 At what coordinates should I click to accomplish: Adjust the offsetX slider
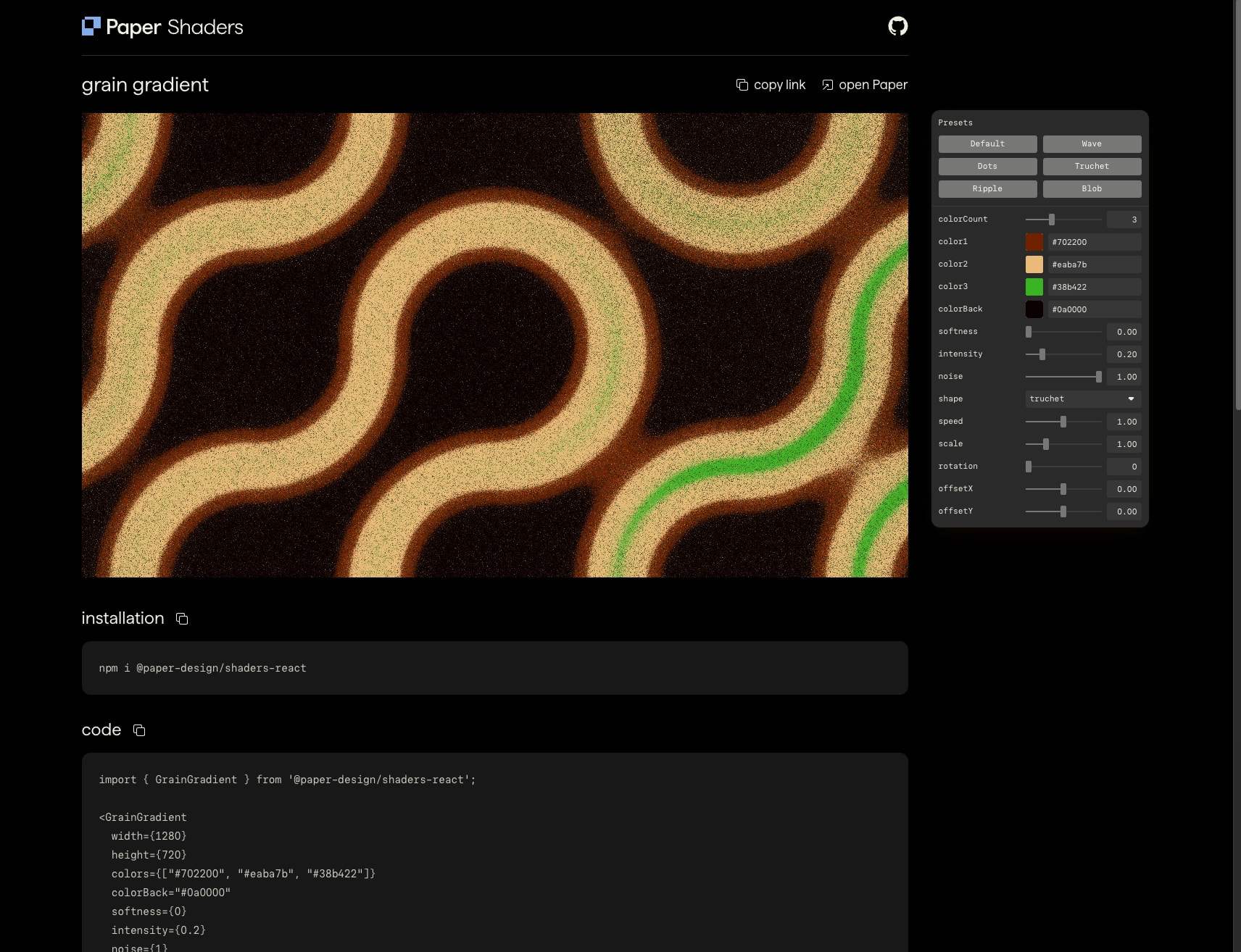pyautogui.click(x=1063, y=489)
